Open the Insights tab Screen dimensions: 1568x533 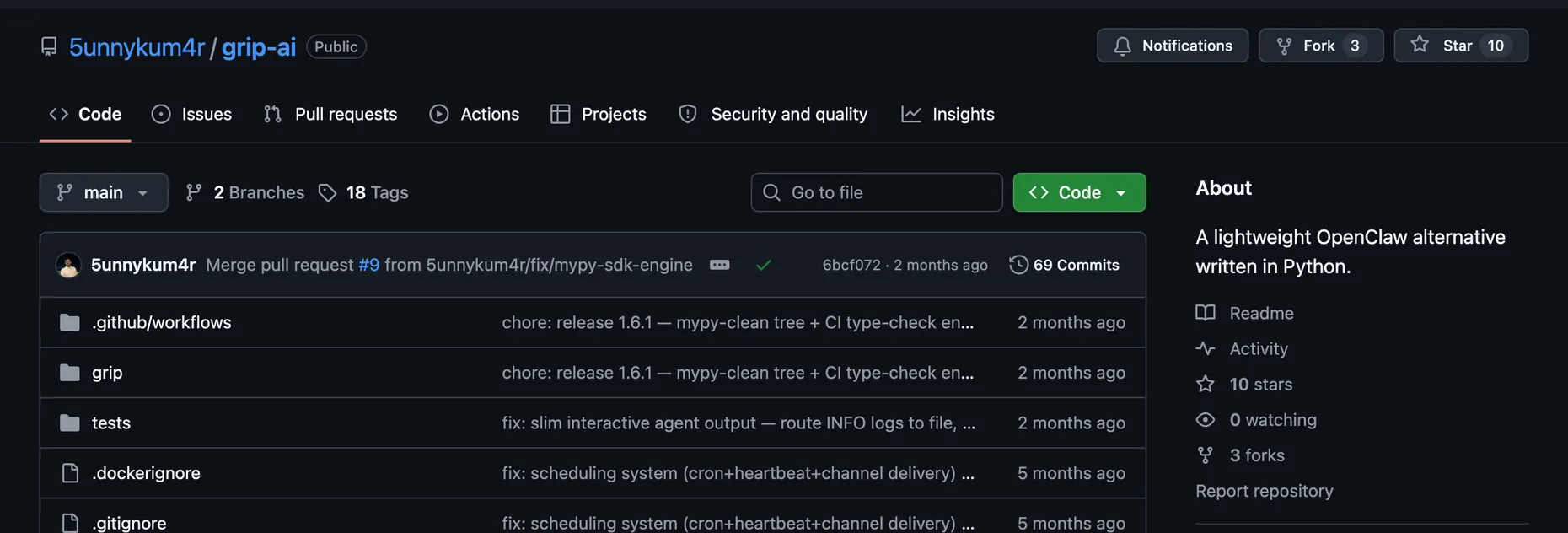(948, 114)
